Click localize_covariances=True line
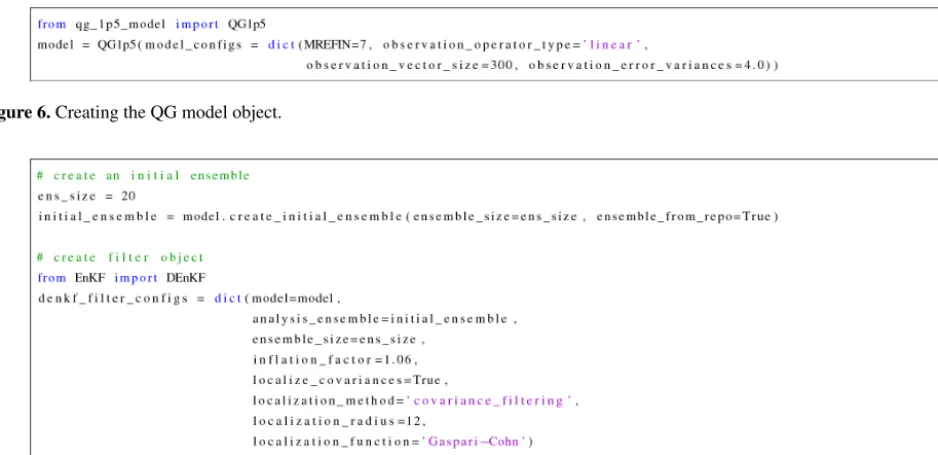 [x=349, y=380]
